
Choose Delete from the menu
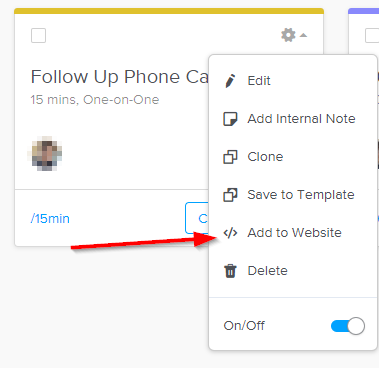pos(267,271)
